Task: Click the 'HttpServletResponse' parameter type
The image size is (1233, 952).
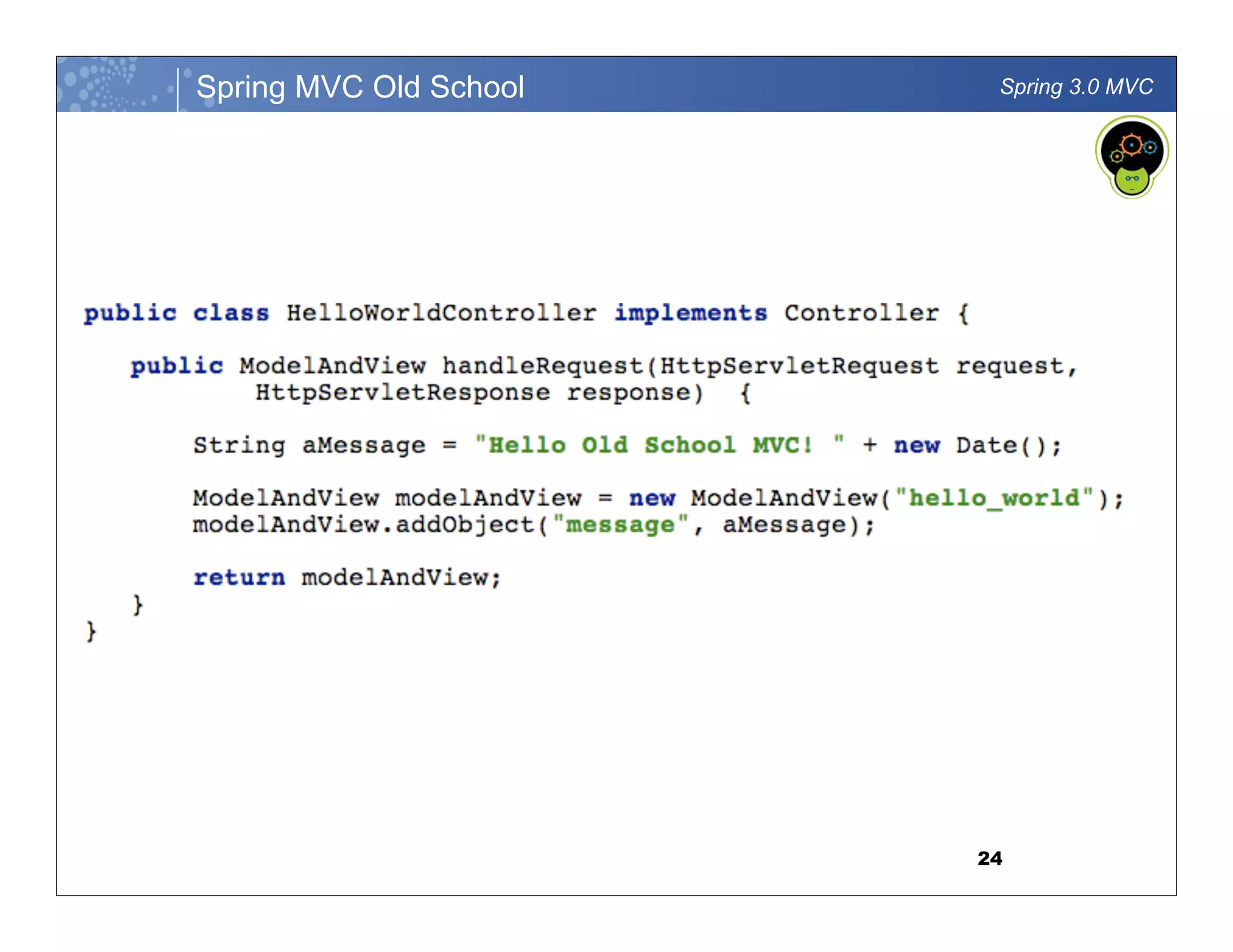Action: tap(402, 393)
